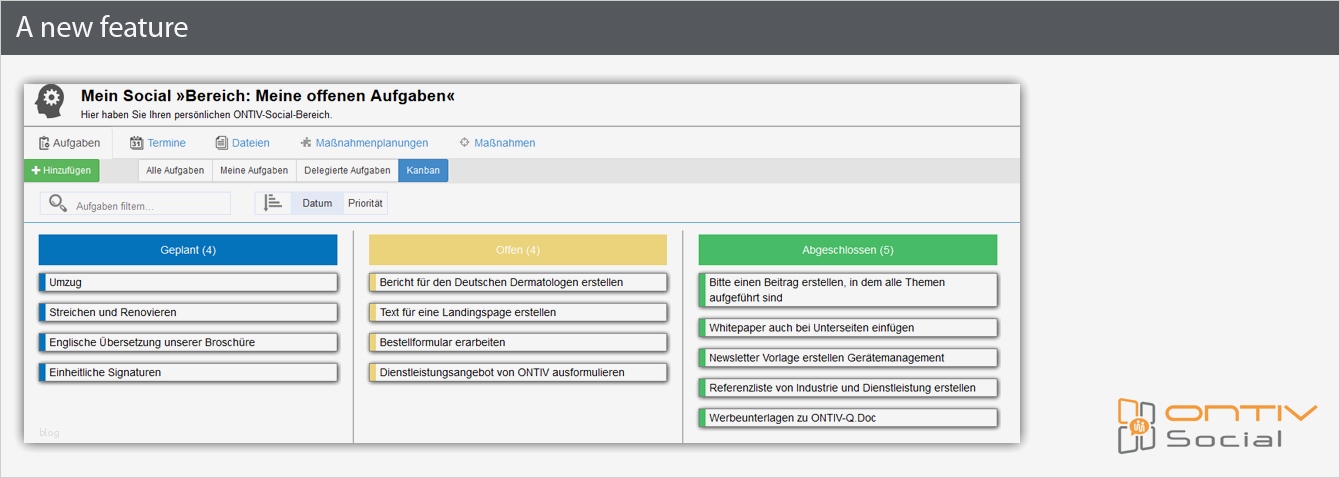Toggle the sort order icon
The width and height of the screenshot is (1340, 478).
[x=273, y=203]
